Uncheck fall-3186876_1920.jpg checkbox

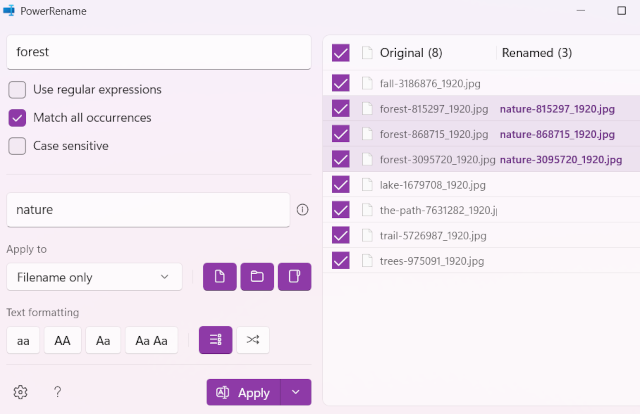coord(341,83)
